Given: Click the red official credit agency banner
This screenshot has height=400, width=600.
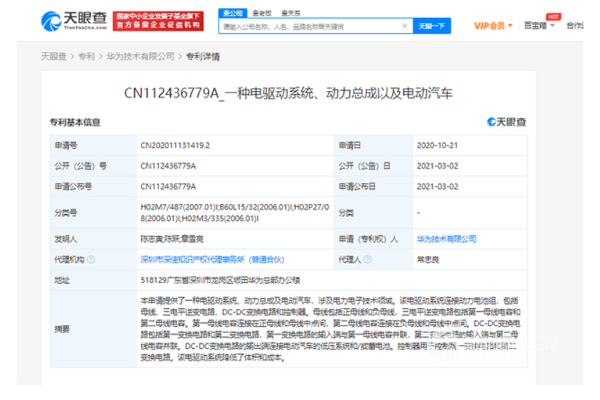Looking at the screenshot, I should 158,21.
